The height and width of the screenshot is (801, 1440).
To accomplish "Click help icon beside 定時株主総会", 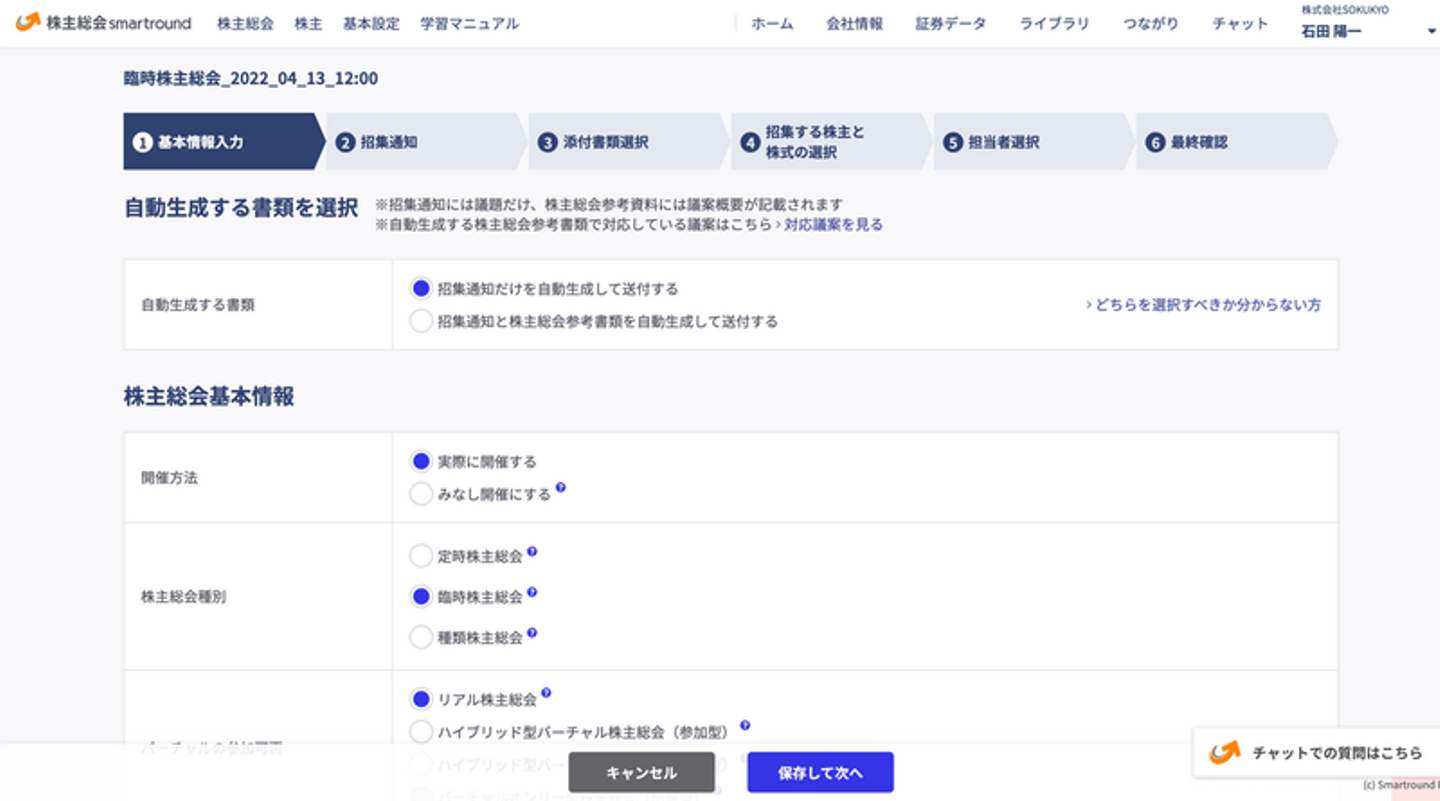I will (x=532, y=551).
